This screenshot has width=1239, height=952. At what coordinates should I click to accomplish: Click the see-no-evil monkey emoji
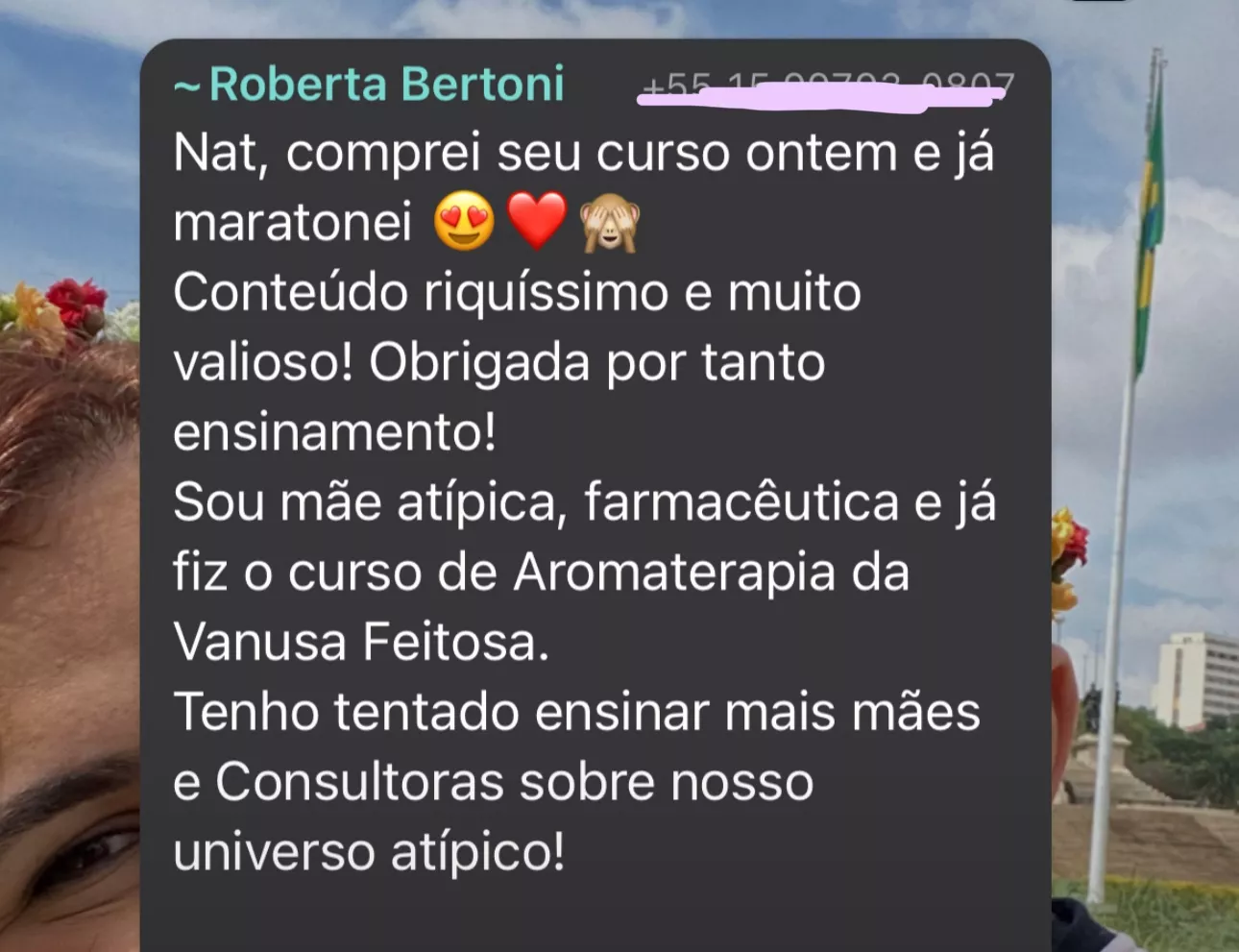click(x=610, y=221)
